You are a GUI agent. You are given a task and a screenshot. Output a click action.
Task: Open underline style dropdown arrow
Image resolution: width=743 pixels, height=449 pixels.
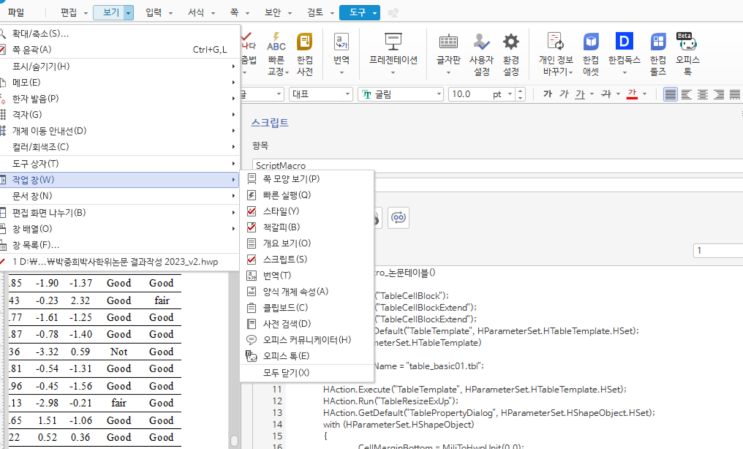592,94
